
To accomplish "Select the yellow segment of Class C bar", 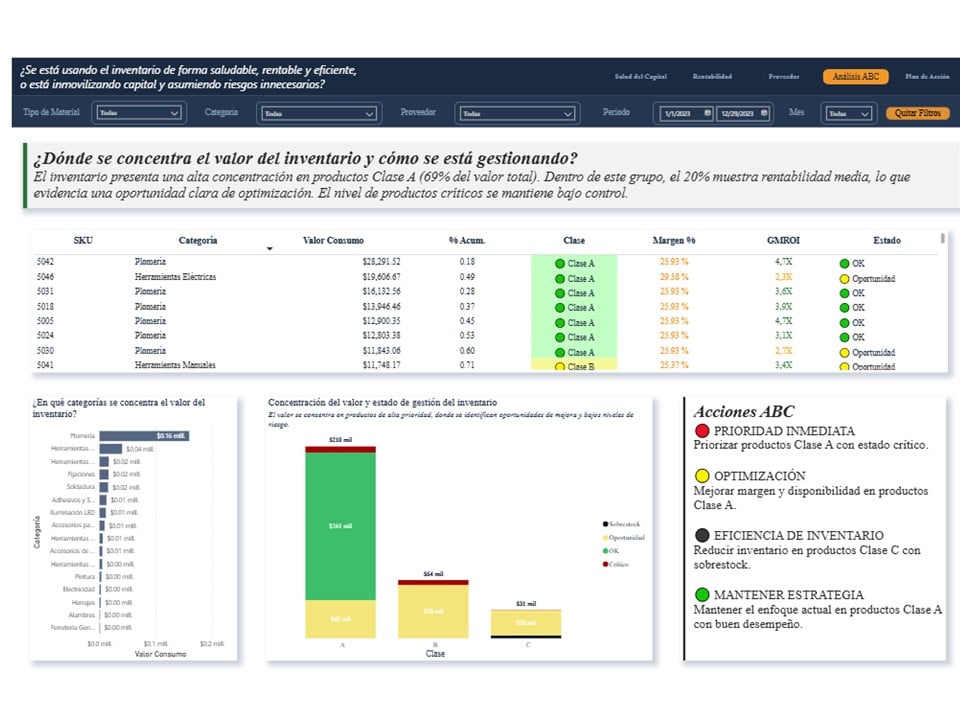I will pyautogui.click(x=526, y=623).
